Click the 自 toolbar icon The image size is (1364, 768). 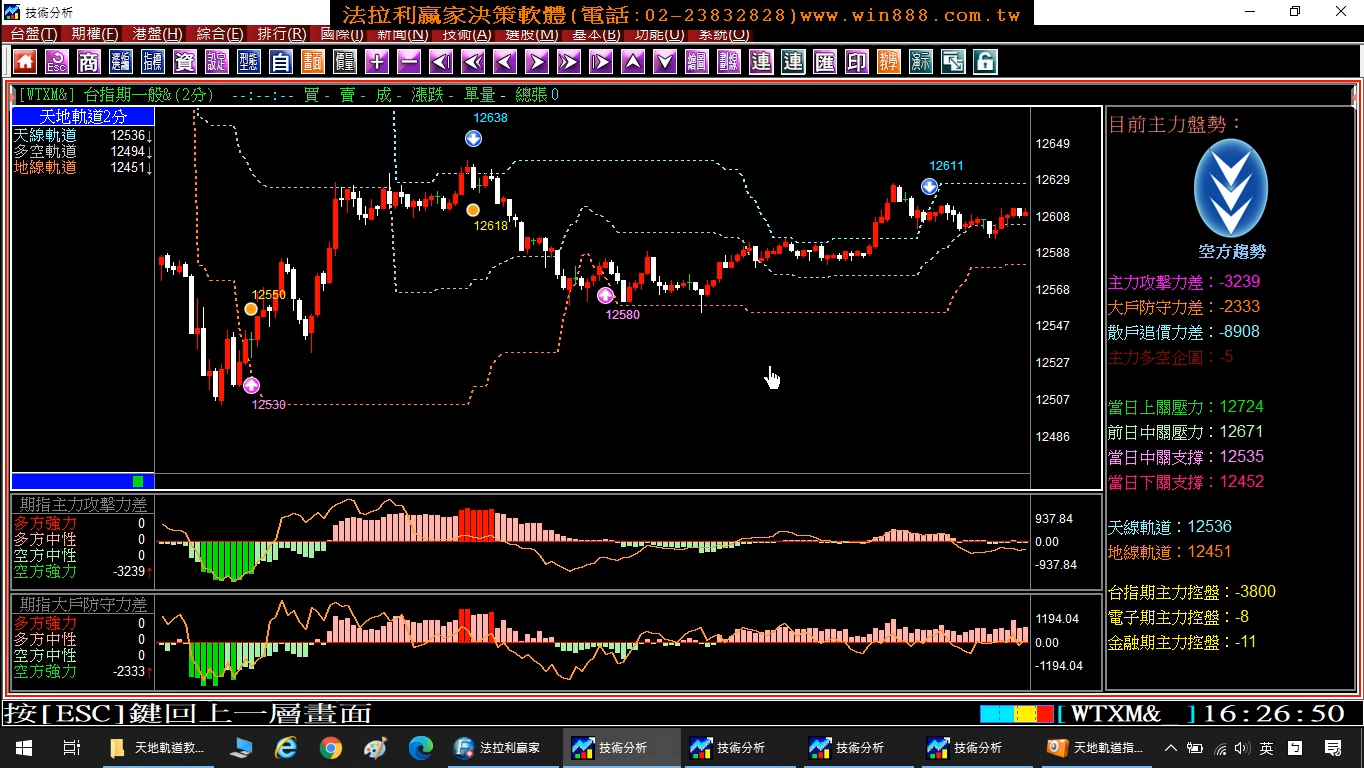click(281, 62)
